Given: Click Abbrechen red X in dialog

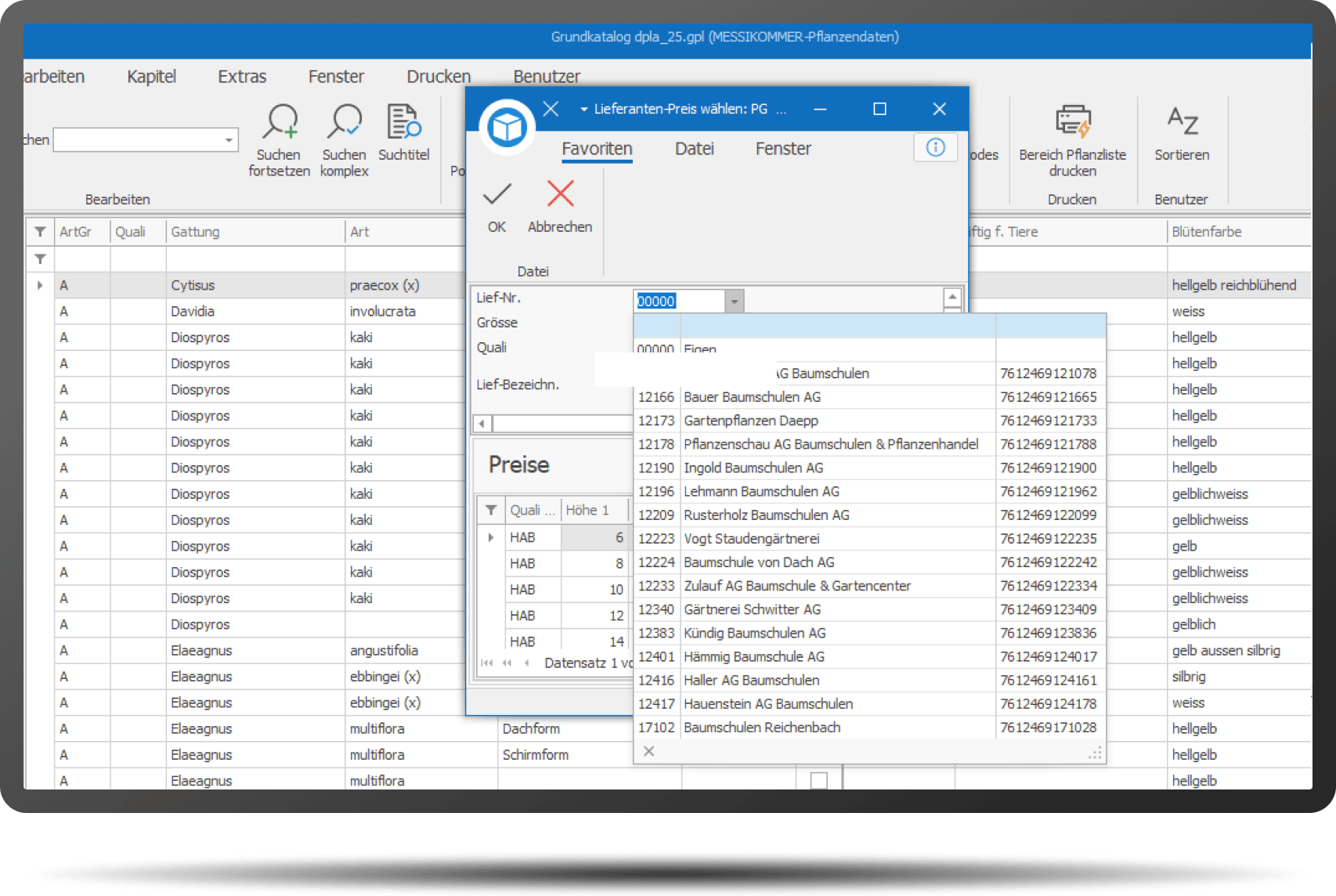Looking at the screenshot, I should click(561, 193).
